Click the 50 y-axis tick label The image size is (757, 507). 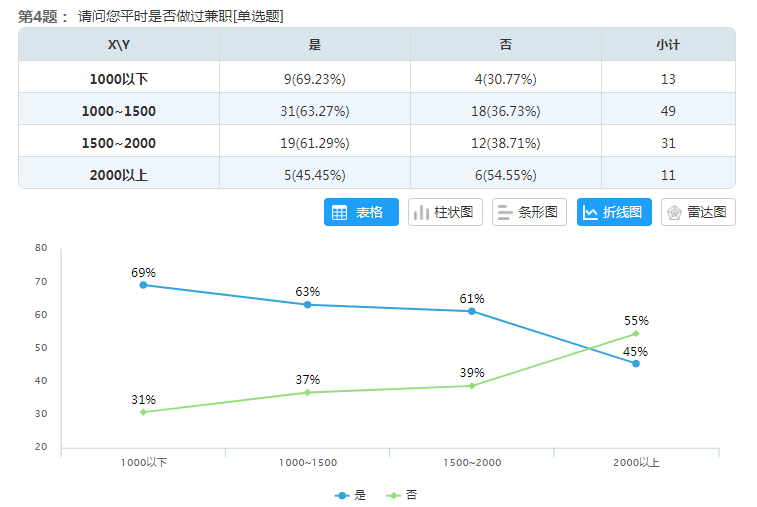41,348
